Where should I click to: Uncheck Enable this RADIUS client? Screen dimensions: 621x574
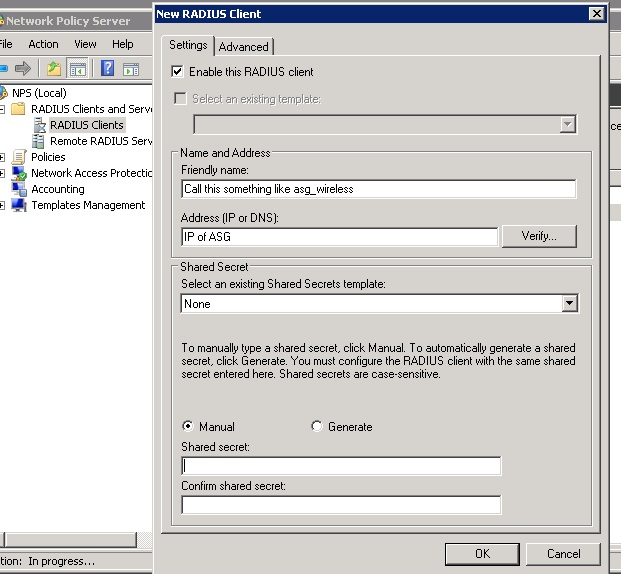tap(177, 72)
